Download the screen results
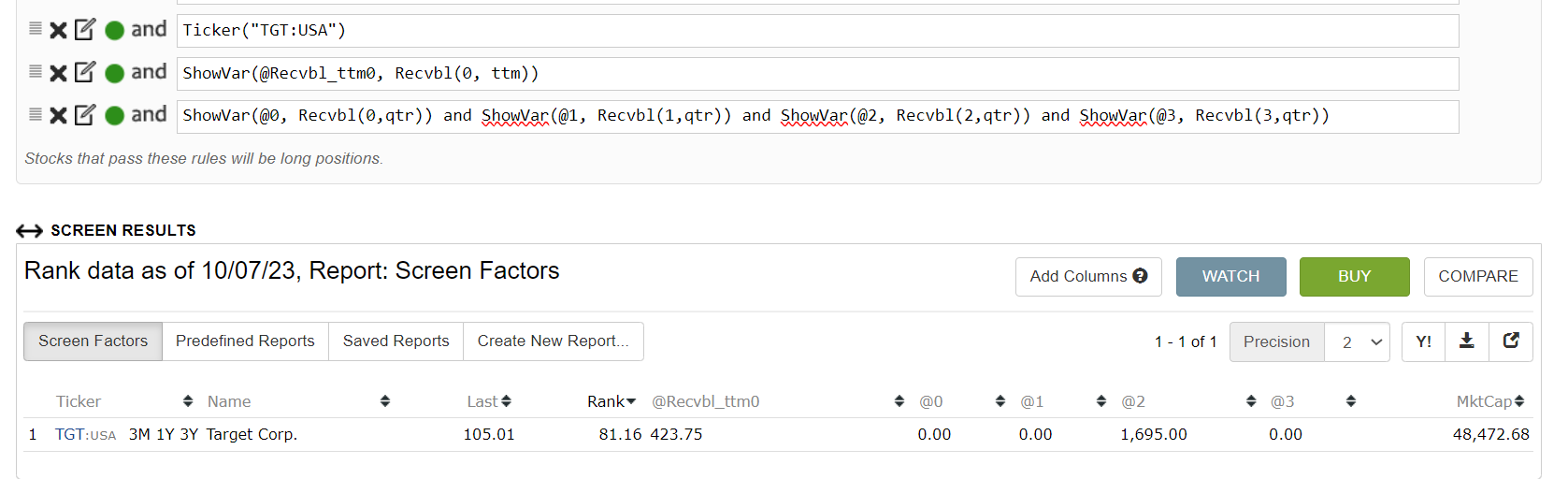1568x479 pixels. [x=1467, y=341]
